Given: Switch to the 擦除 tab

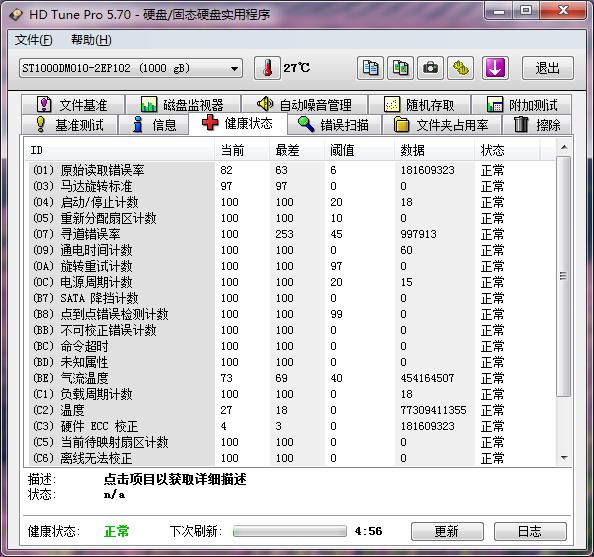Looking at the screenshot, I should pos(537,125).
